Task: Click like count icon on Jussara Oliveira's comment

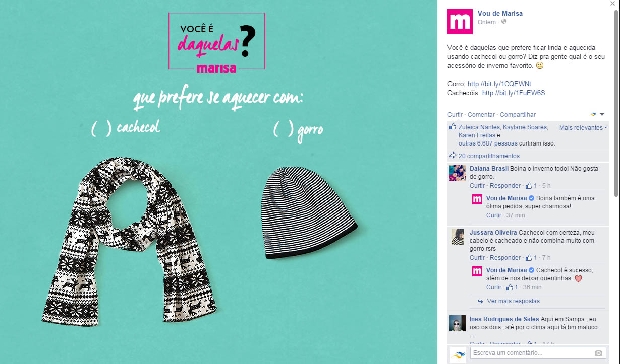Action: click(529, 258)
